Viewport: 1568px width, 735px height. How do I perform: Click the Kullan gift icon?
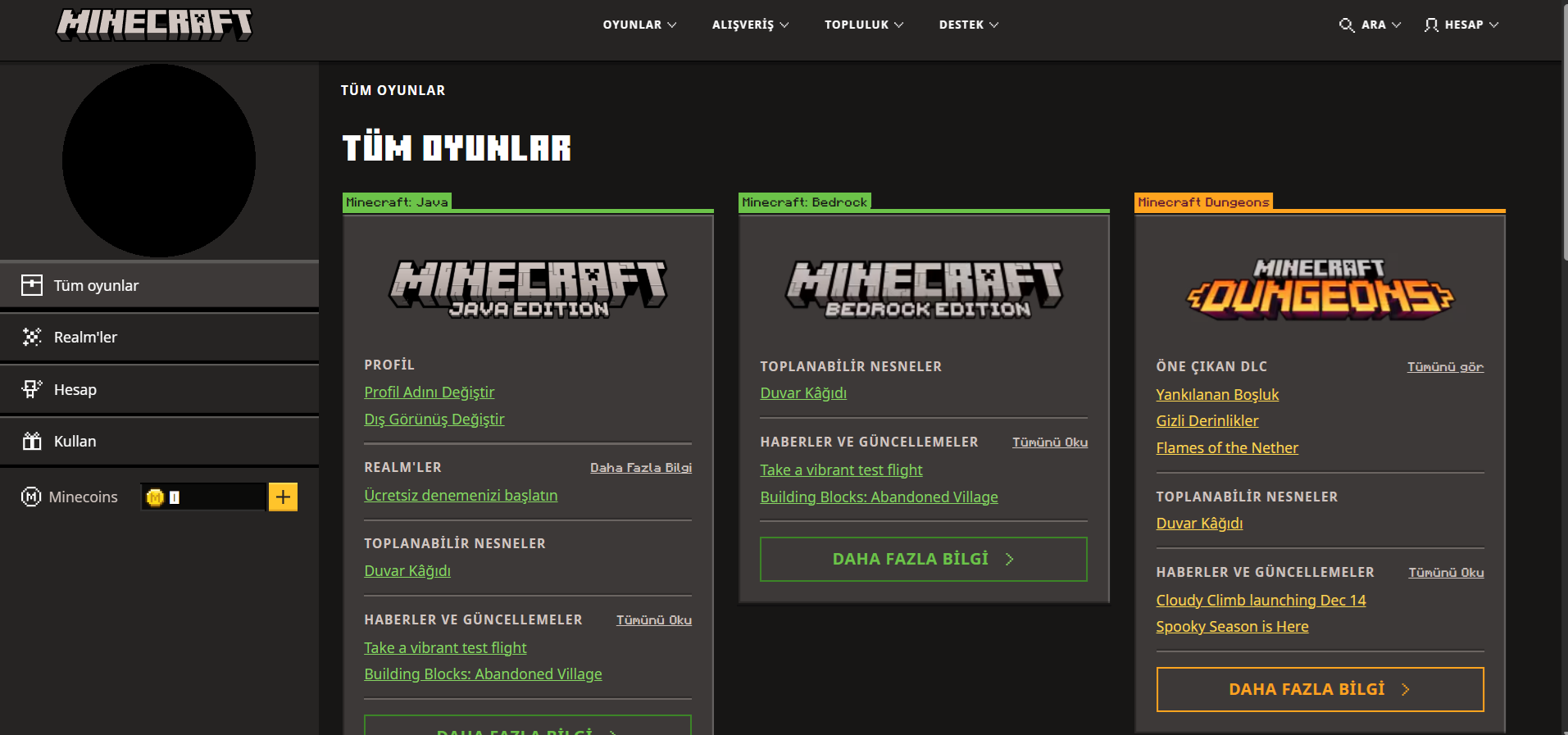point(32,441)
